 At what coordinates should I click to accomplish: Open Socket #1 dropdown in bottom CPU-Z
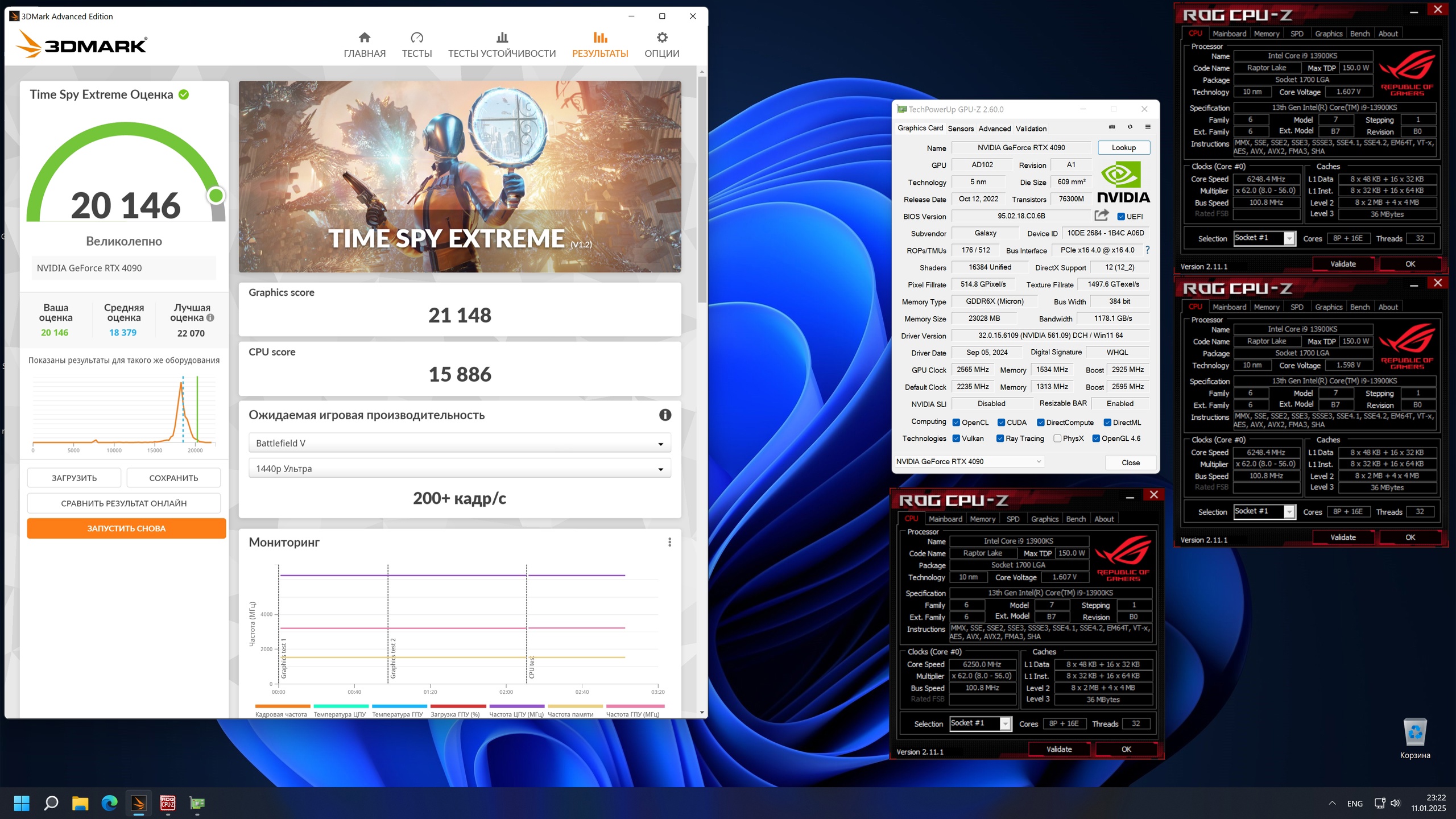[x=981, y=723]
